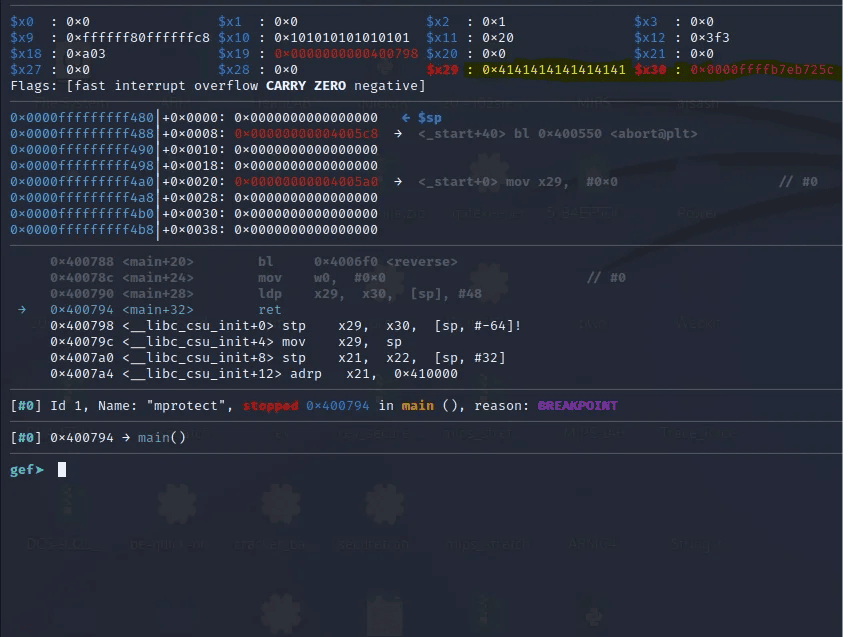Click the $x12 value 0x3f3
Image resolution: width=848 pixels, height=637 pixels.
click(710, 38)
